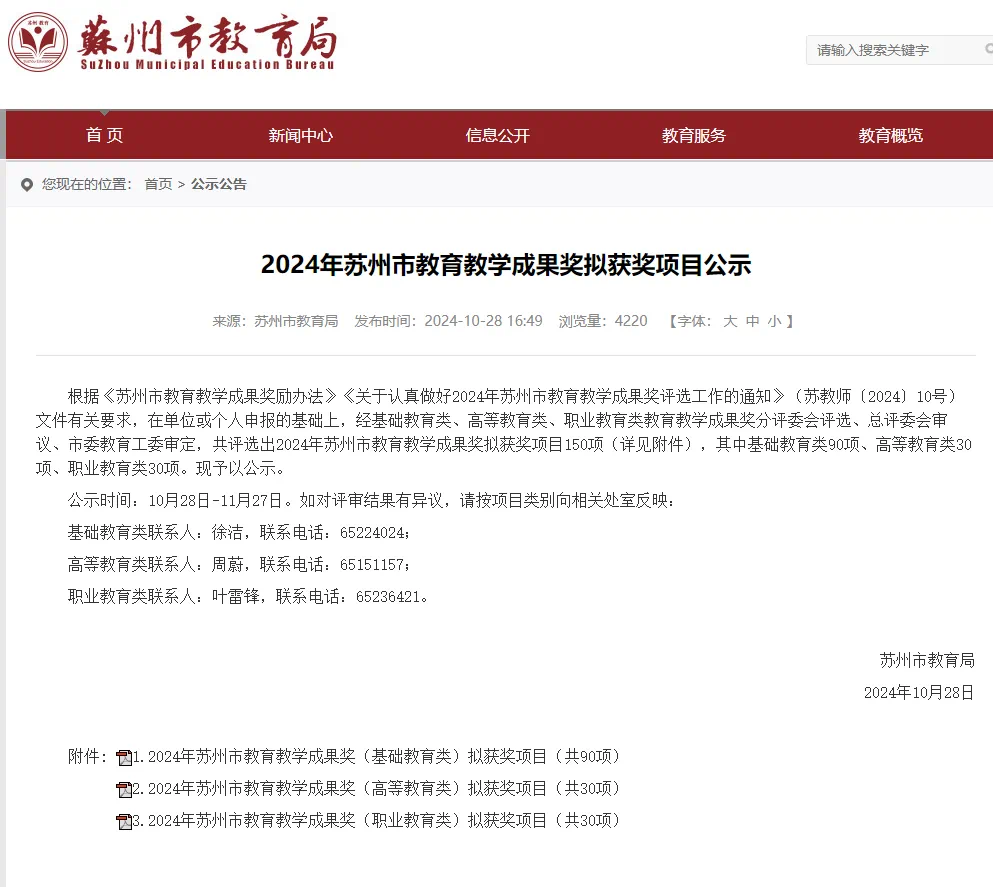Click the 首页 breadcrumb link
Screen dimensions: 993x887
158,184
